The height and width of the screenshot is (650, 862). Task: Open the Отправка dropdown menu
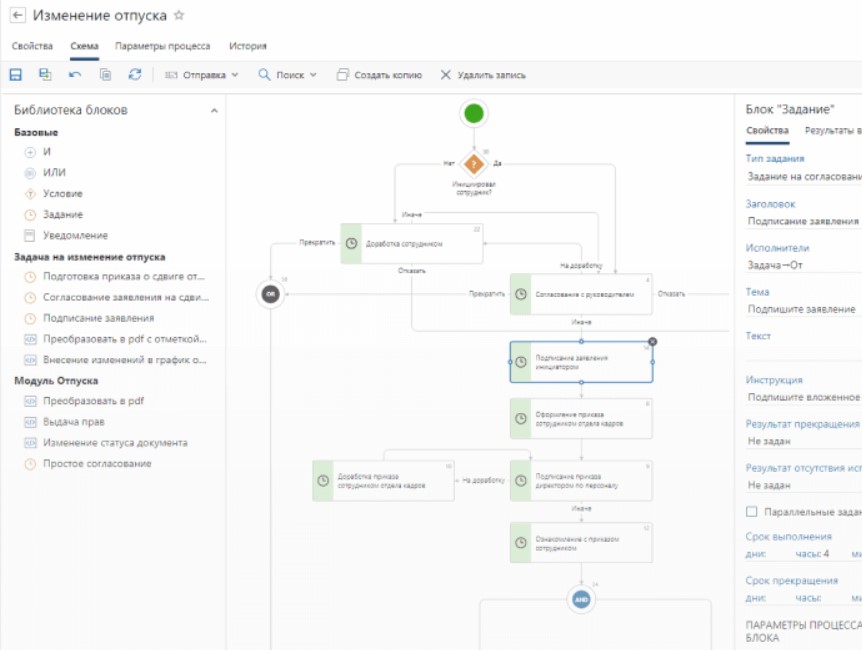click(x=202, y=75)
